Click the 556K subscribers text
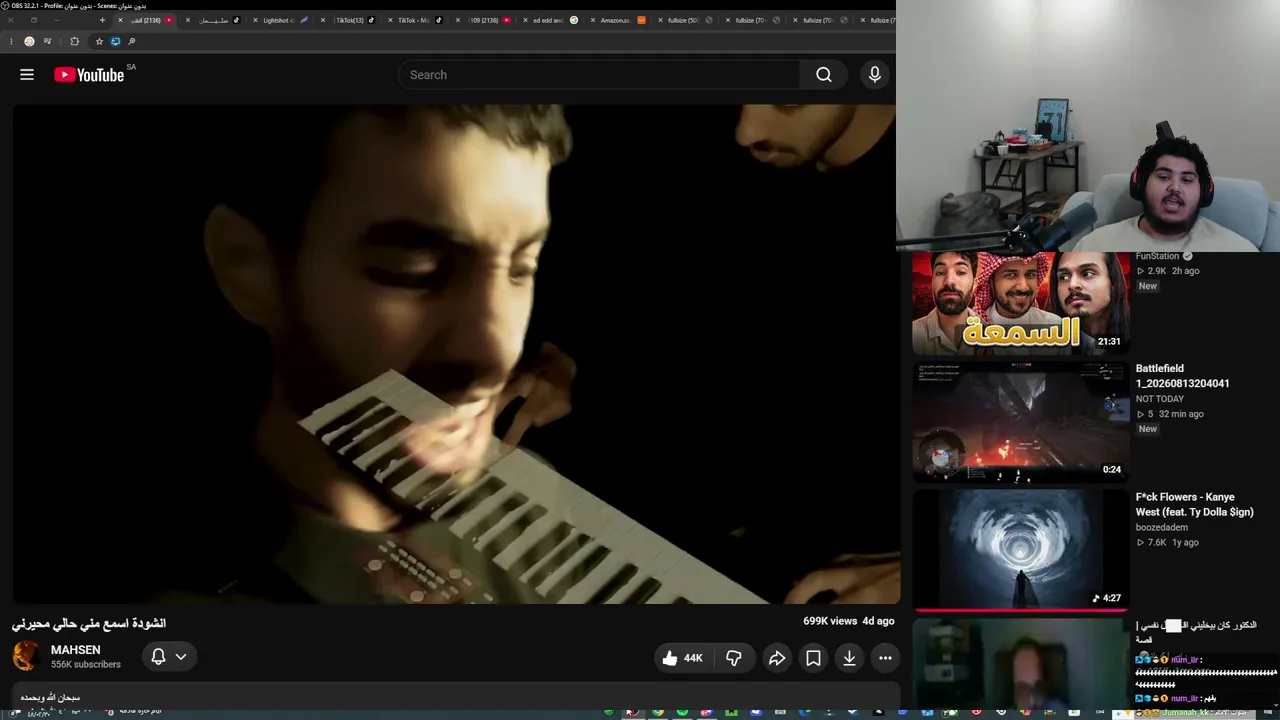The width and height of the screenshot is (1280, 720). pyautogui.click(x=86, y=665)
